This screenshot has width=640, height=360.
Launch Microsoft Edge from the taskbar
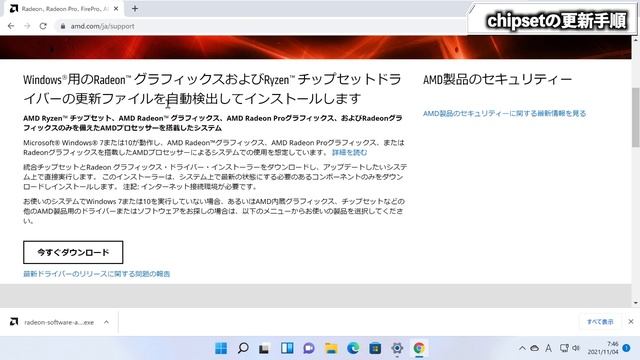[353, 348]
